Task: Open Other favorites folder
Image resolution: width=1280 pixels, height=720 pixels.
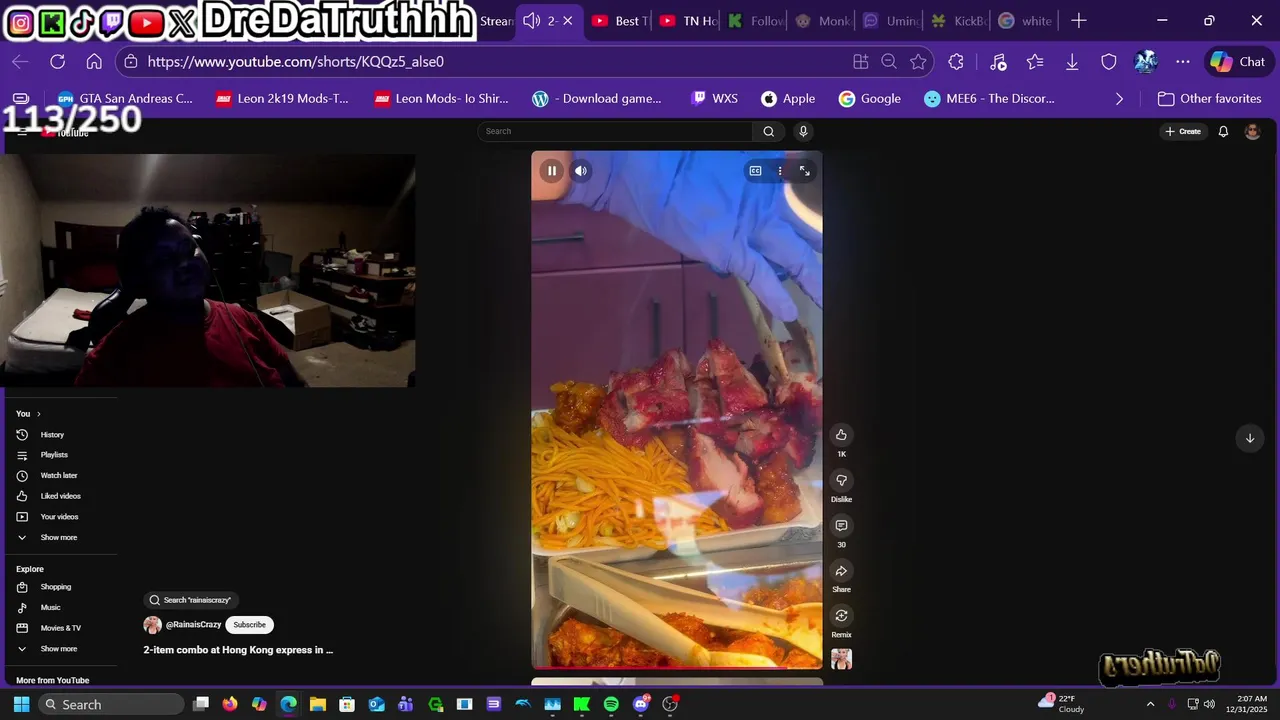Action: tap(1209, 99)
